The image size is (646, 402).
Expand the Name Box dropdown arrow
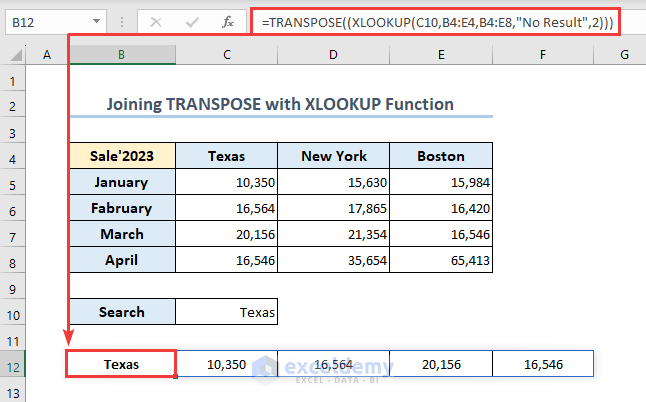[x=95, y=20]
